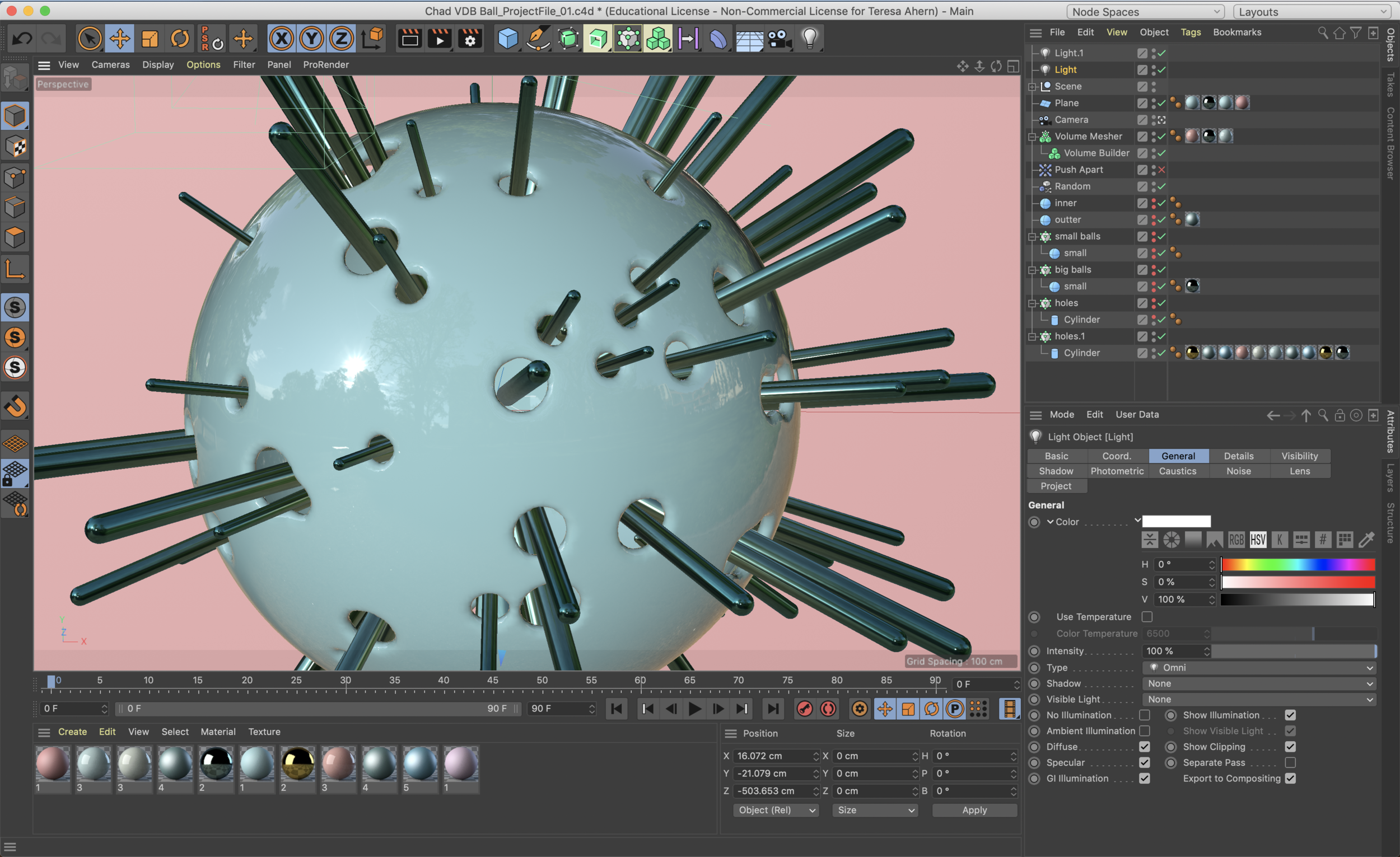Viewport: 1400px width, 857px height.
Task: Toggle the Ambient Illumination checkbox
Action: click(x=1144, y=731)
